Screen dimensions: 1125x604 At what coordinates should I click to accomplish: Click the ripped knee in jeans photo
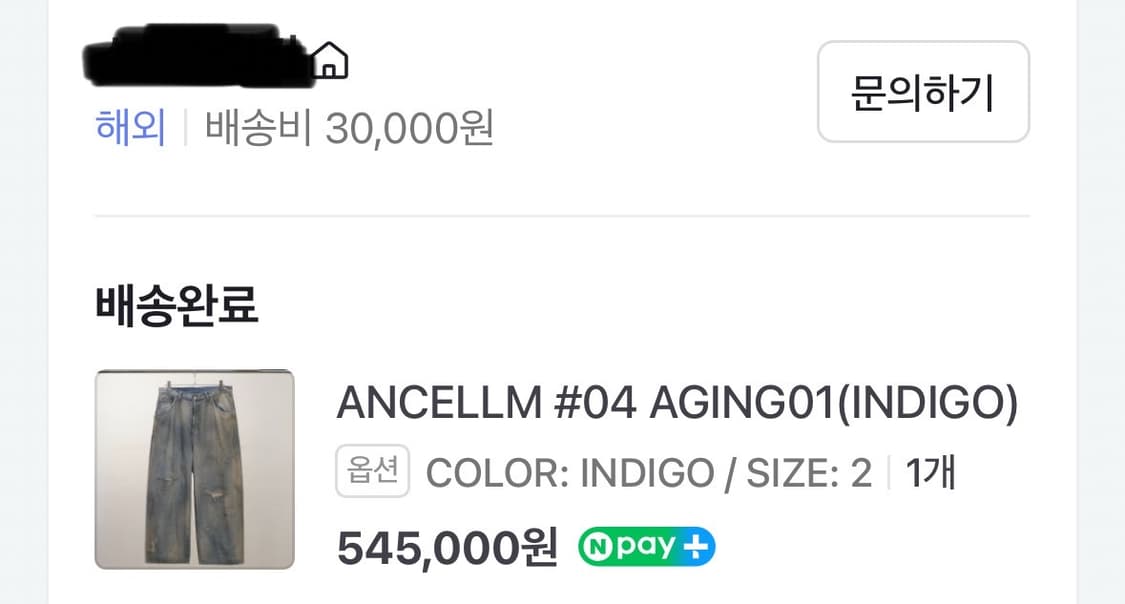click(214, 496)
